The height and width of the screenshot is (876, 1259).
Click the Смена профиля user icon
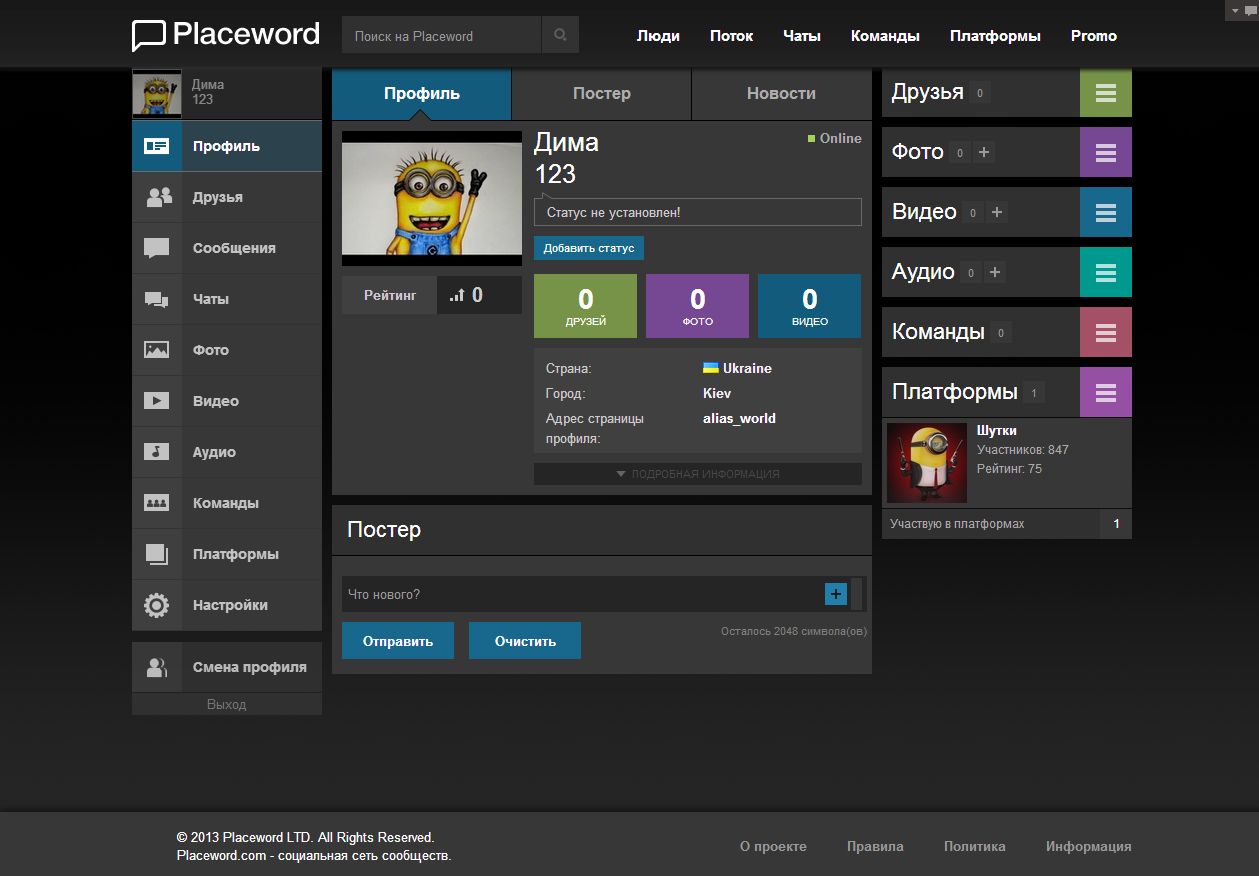point(157,667)
